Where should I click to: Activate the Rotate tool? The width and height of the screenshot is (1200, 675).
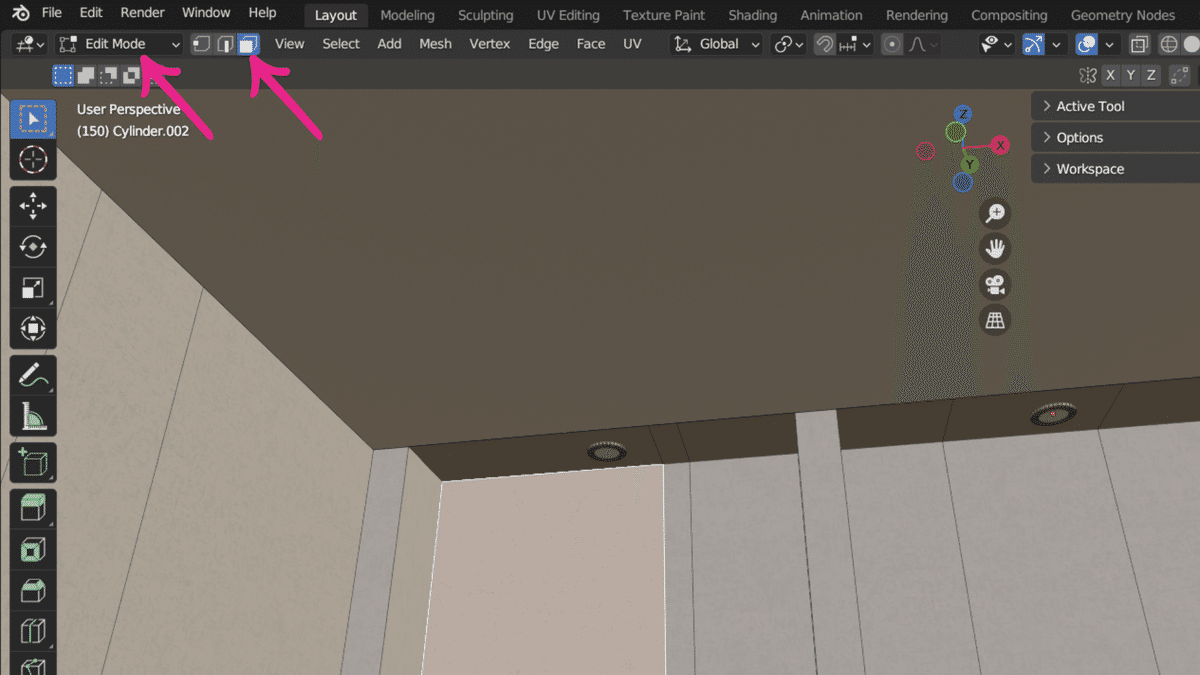(33, 246)
